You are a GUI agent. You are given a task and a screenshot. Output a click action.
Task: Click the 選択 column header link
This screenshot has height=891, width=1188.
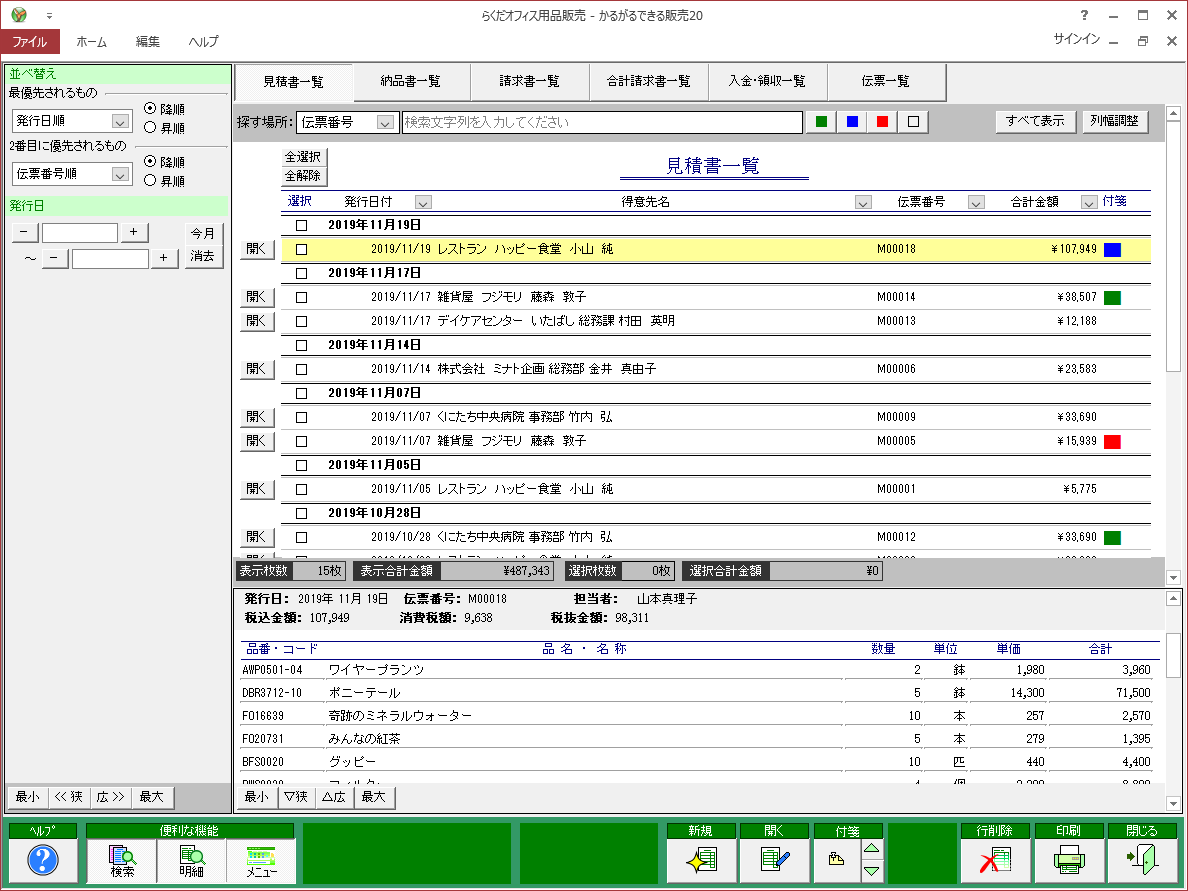pyautogui.click(x=299, y=201)
